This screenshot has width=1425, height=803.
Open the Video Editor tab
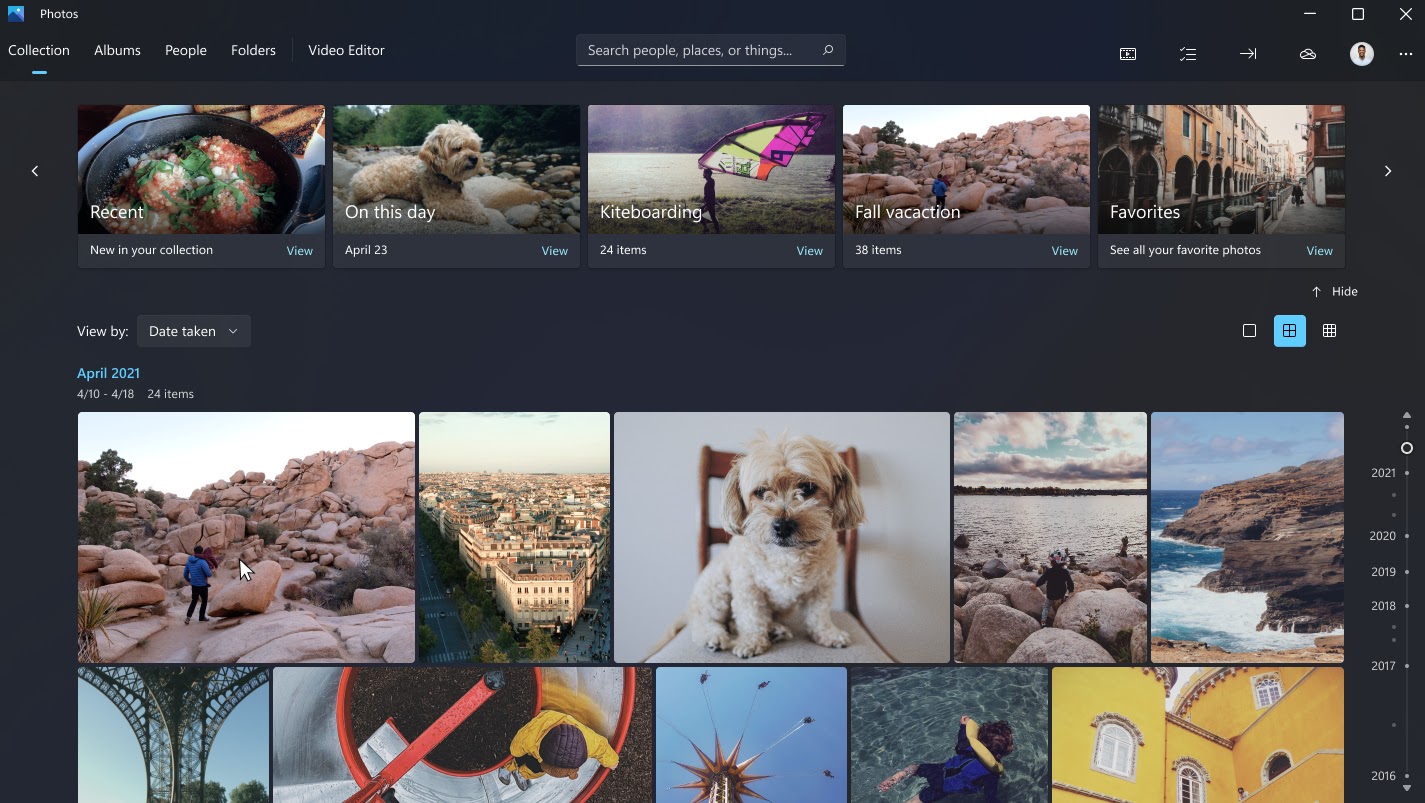click(346, 50)
